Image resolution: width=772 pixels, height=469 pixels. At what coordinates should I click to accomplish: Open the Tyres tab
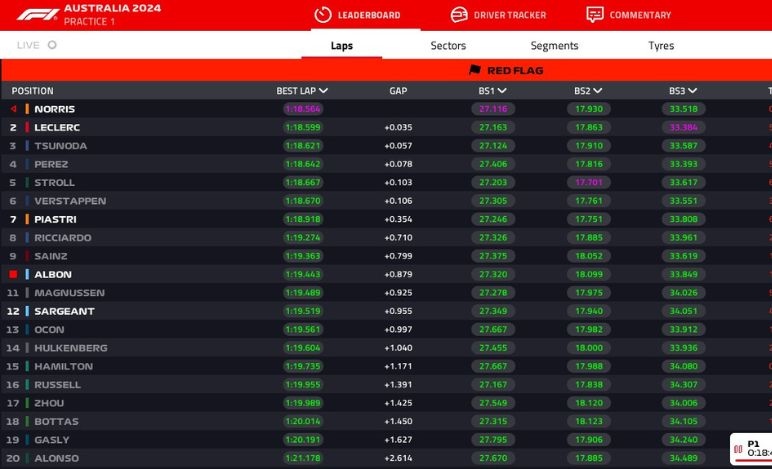click(661, 46)
